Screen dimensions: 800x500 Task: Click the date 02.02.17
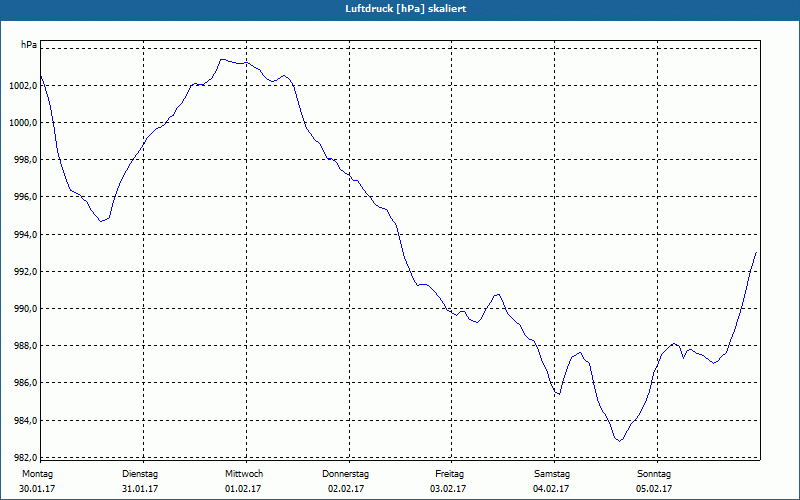click(x=346, y=489)
